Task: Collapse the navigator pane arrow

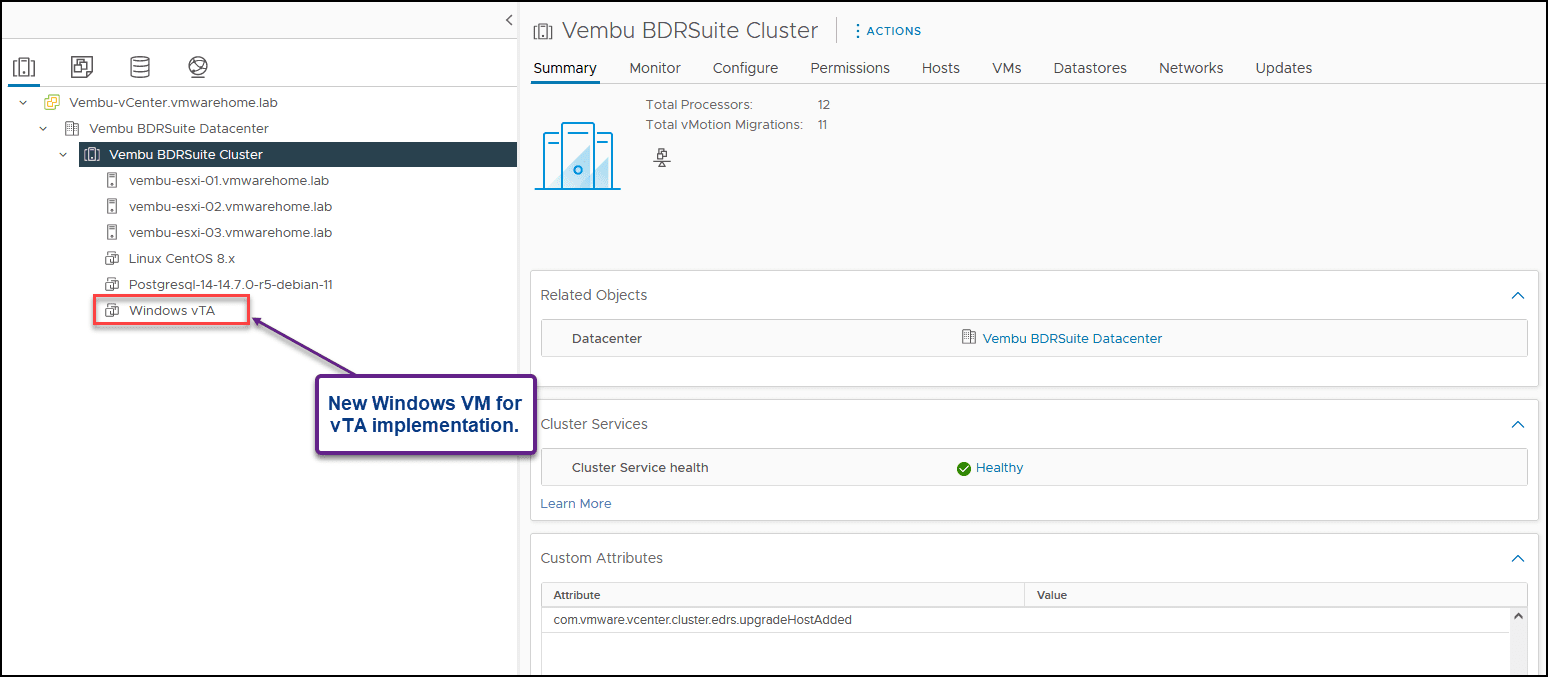Action: [508, 20]
